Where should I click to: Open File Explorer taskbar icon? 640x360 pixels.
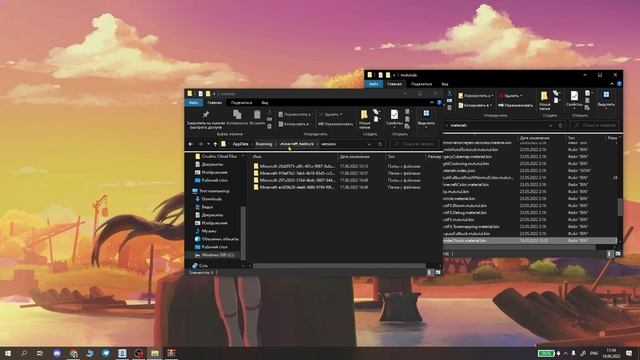click(155, 353)
